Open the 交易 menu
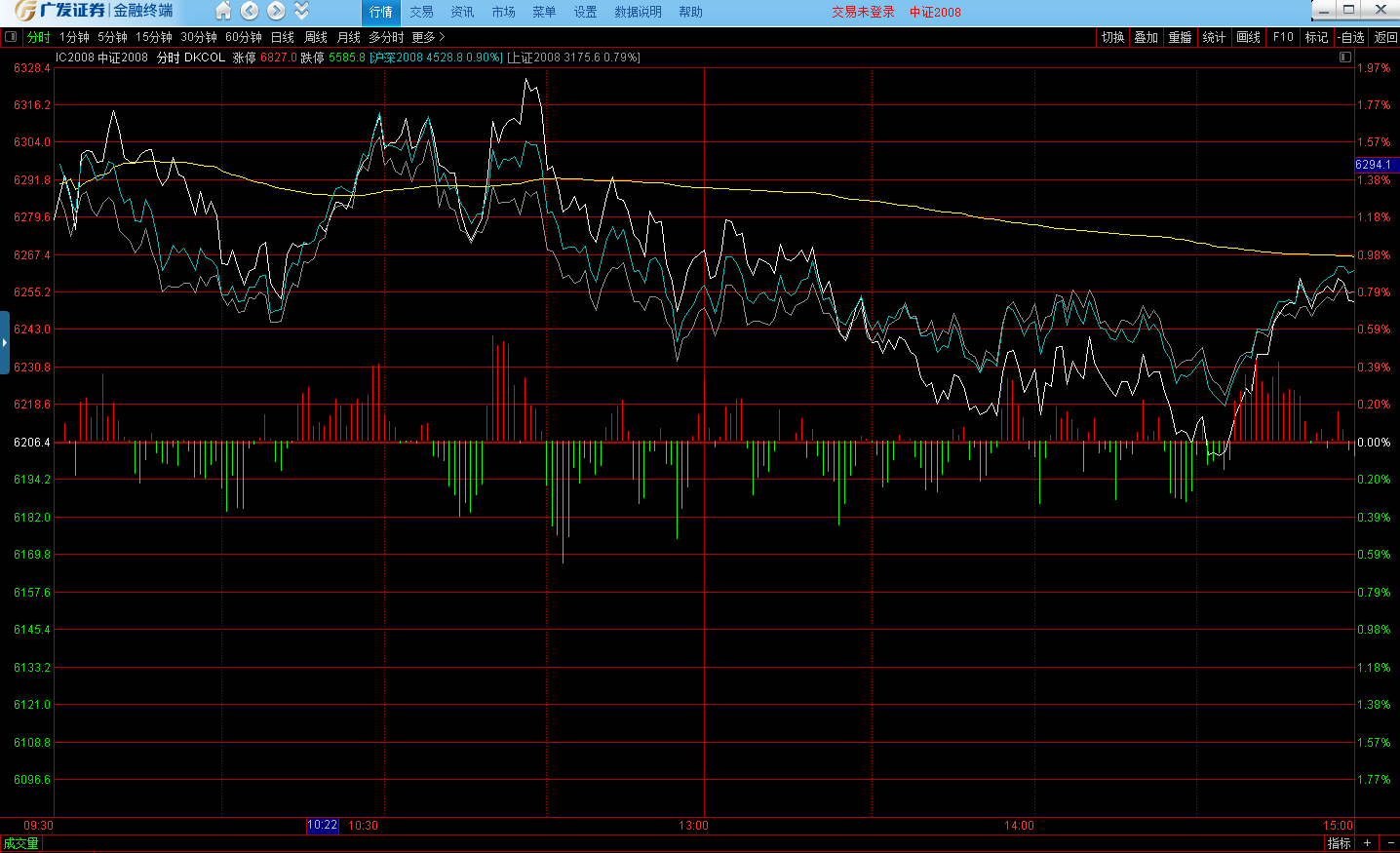This screenshot has width=1400, height=853. click(421, 12)
